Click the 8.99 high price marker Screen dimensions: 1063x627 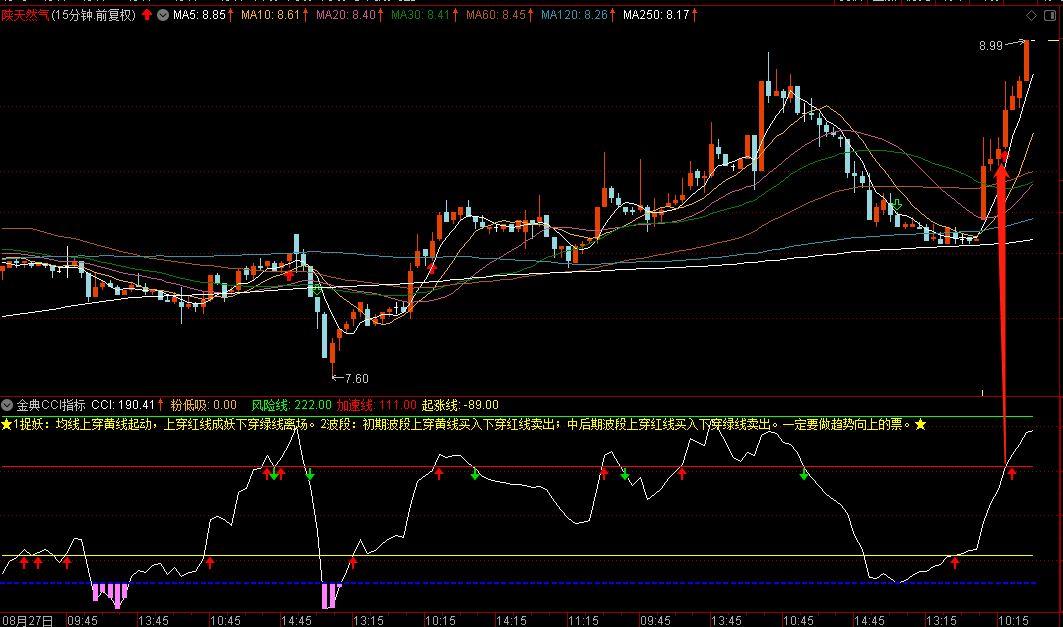pos(990,46)
